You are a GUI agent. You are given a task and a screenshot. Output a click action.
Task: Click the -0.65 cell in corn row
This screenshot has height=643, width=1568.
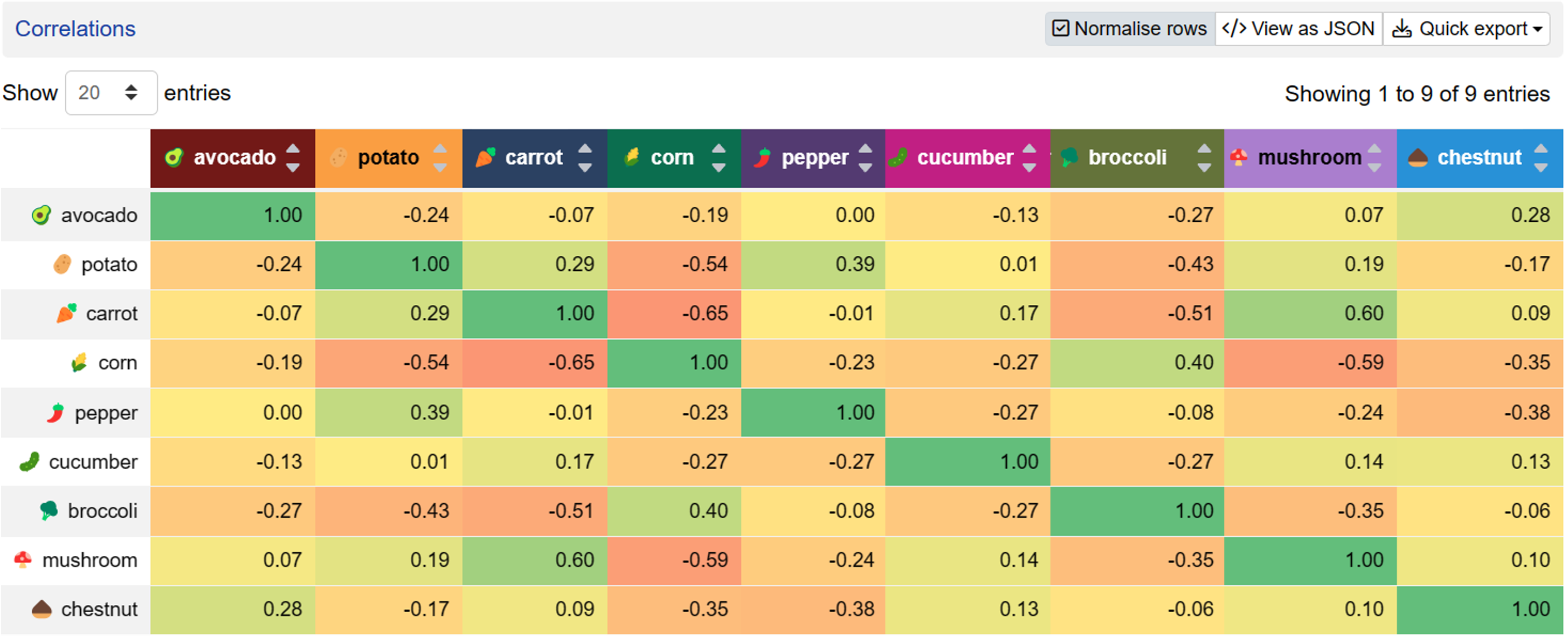535,363
